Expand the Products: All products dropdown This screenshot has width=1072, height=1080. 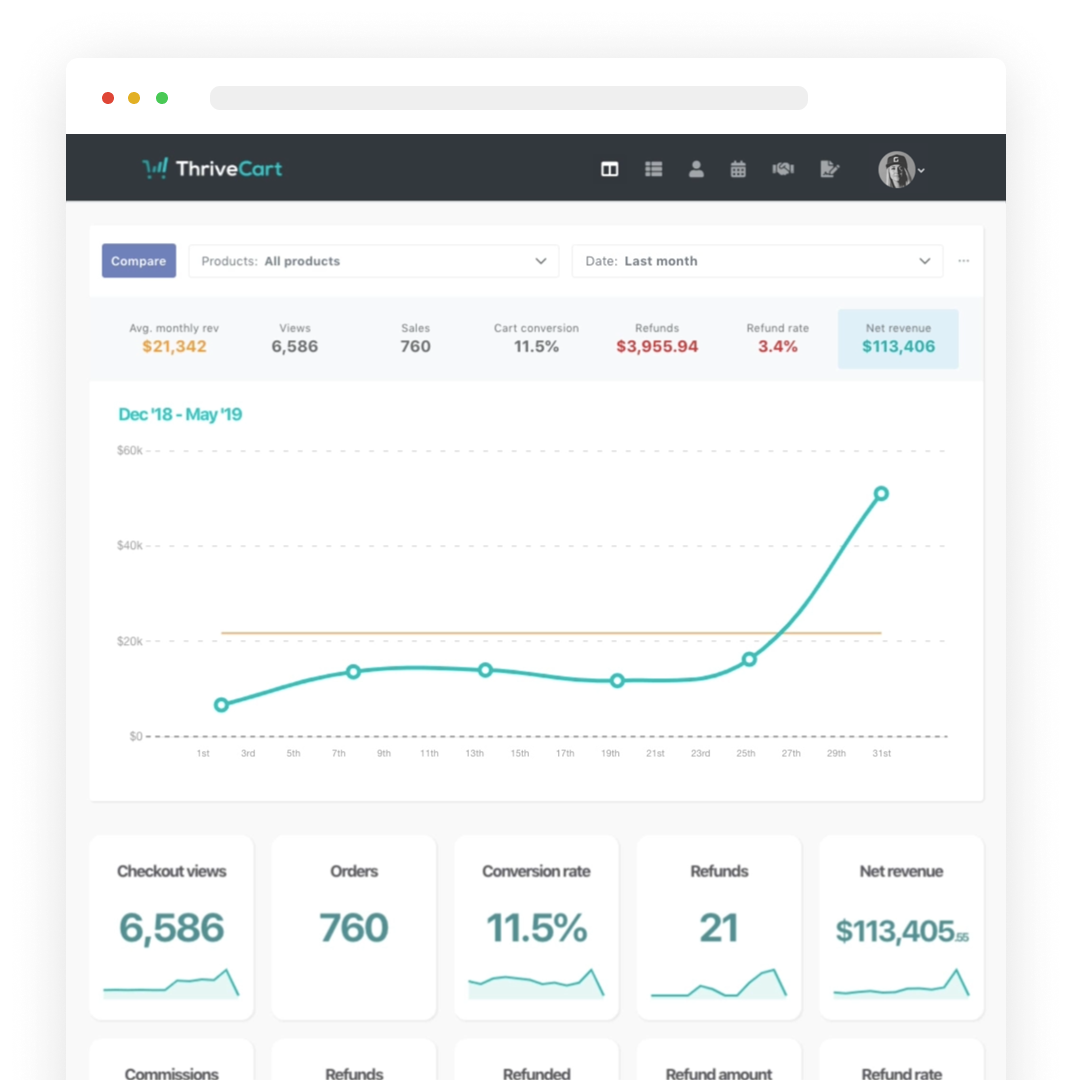coord(374,261)
